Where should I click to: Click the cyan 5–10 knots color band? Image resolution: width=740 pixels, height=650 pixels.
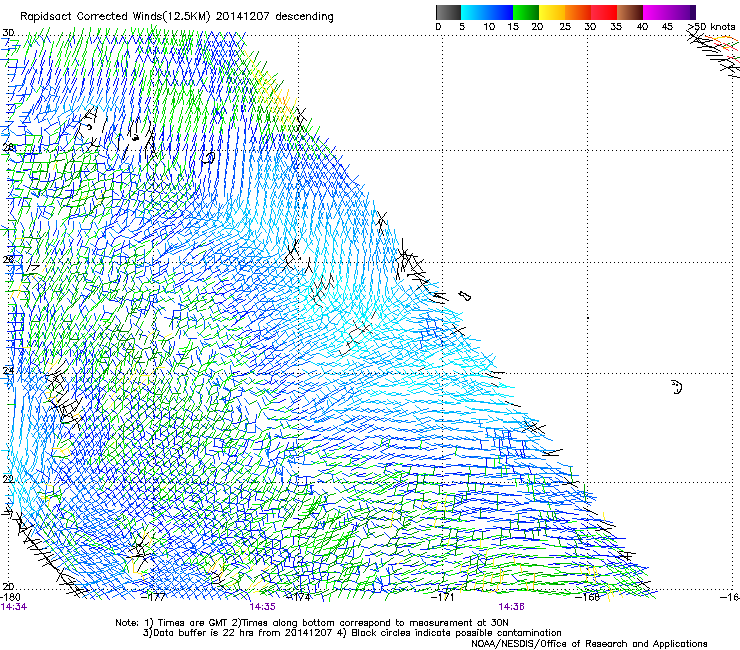(x=474, y=12)
